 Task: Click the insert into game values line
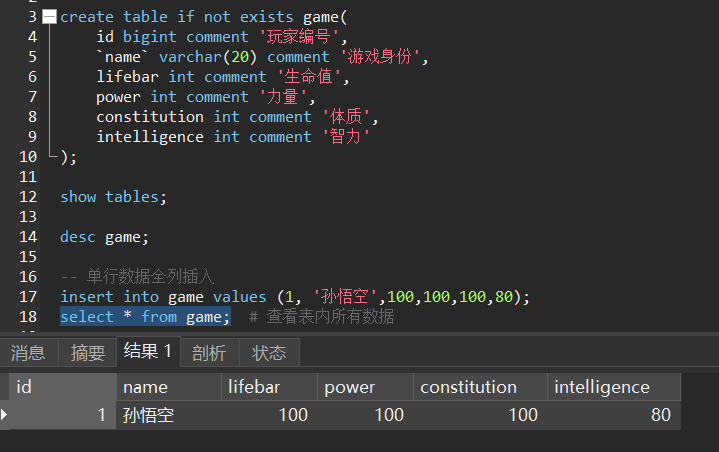click(x=295, y=297)
